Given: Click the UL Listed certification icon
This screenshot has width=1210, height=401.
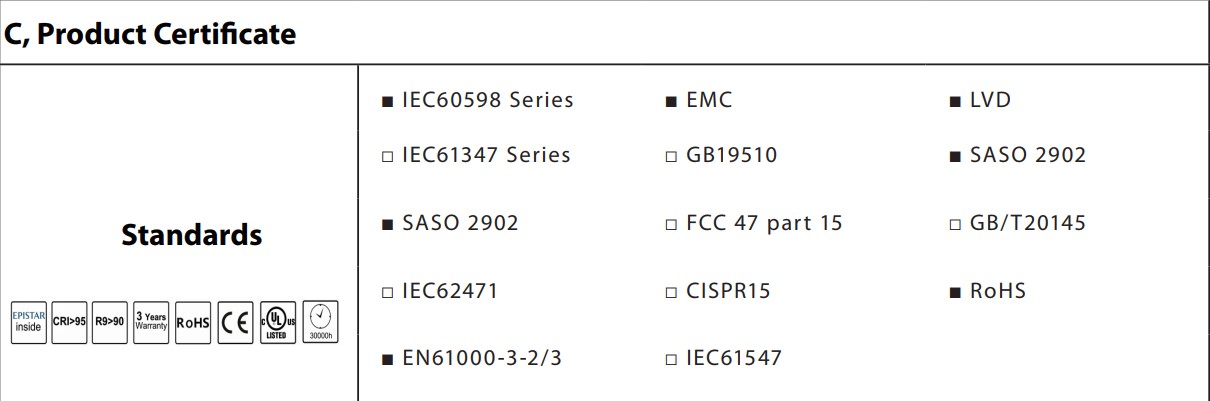Looking at the screenshot, I should point(278,322).
